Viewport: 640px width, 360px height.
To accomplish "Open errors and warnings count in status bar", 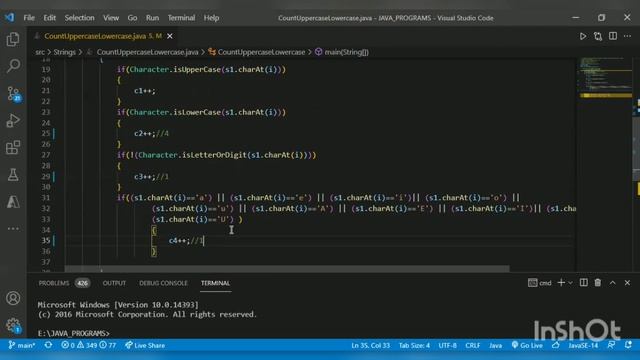I will [89, 345].
